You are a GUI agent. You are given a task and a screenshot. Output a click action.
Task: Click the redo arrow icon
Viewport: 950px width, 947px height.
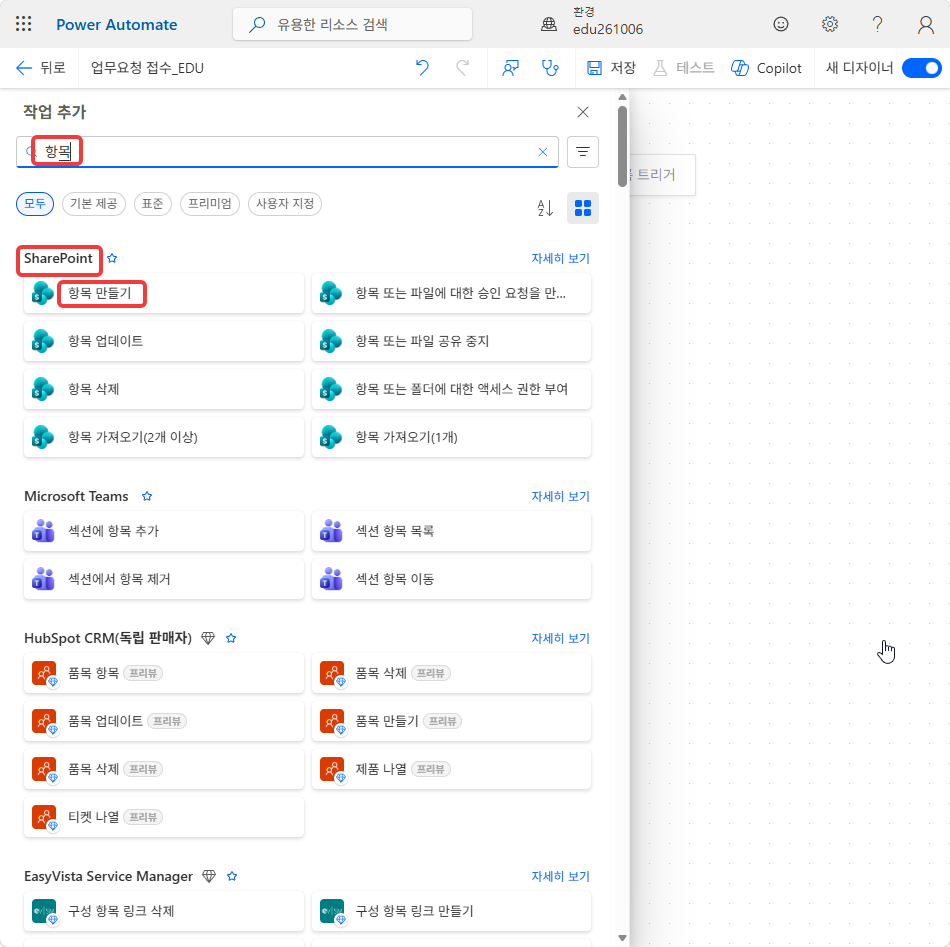(463, 68)
